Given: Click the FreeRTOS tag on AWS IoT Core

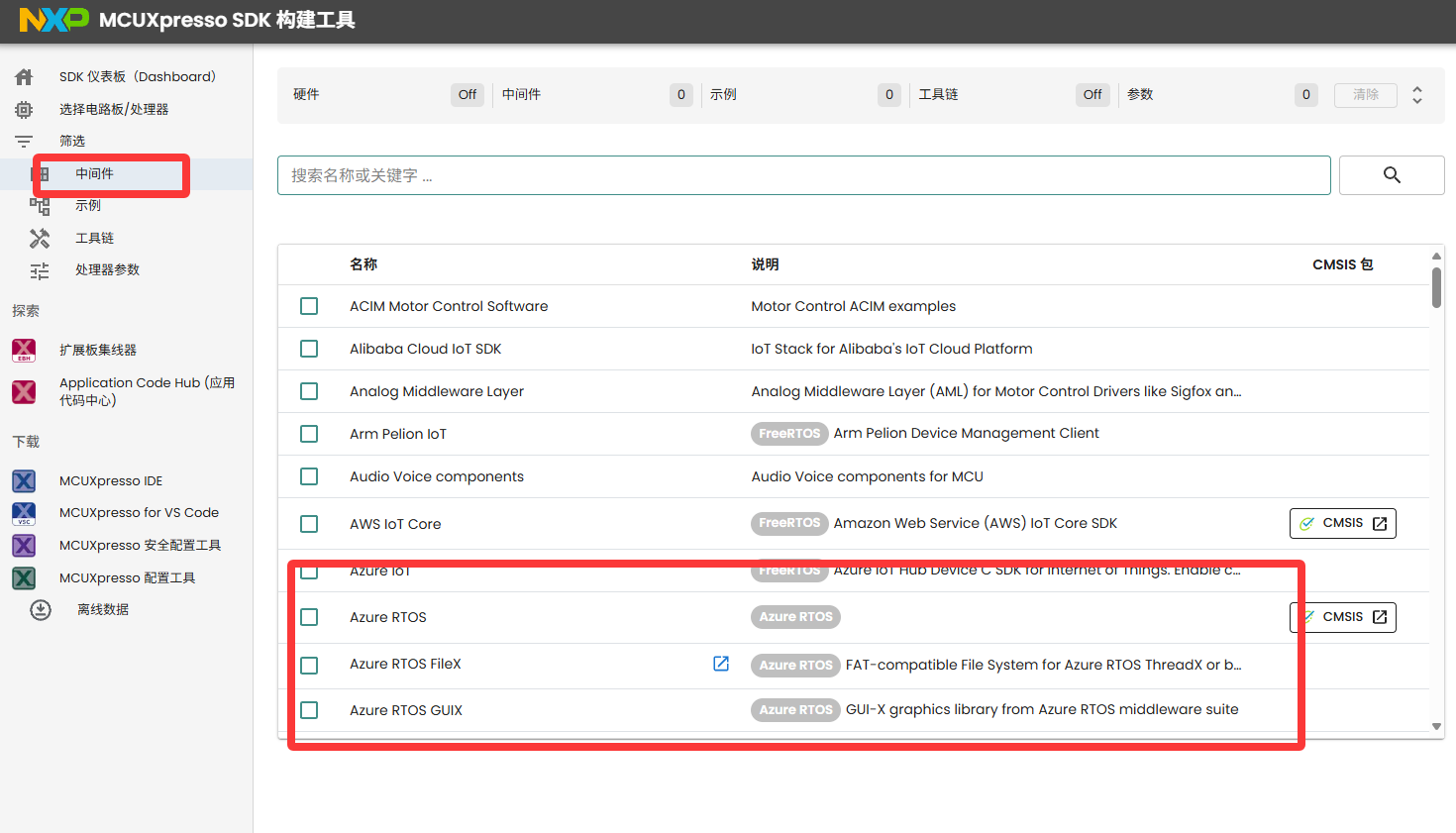Looking at the screenshot, I should tap(789, 523).
